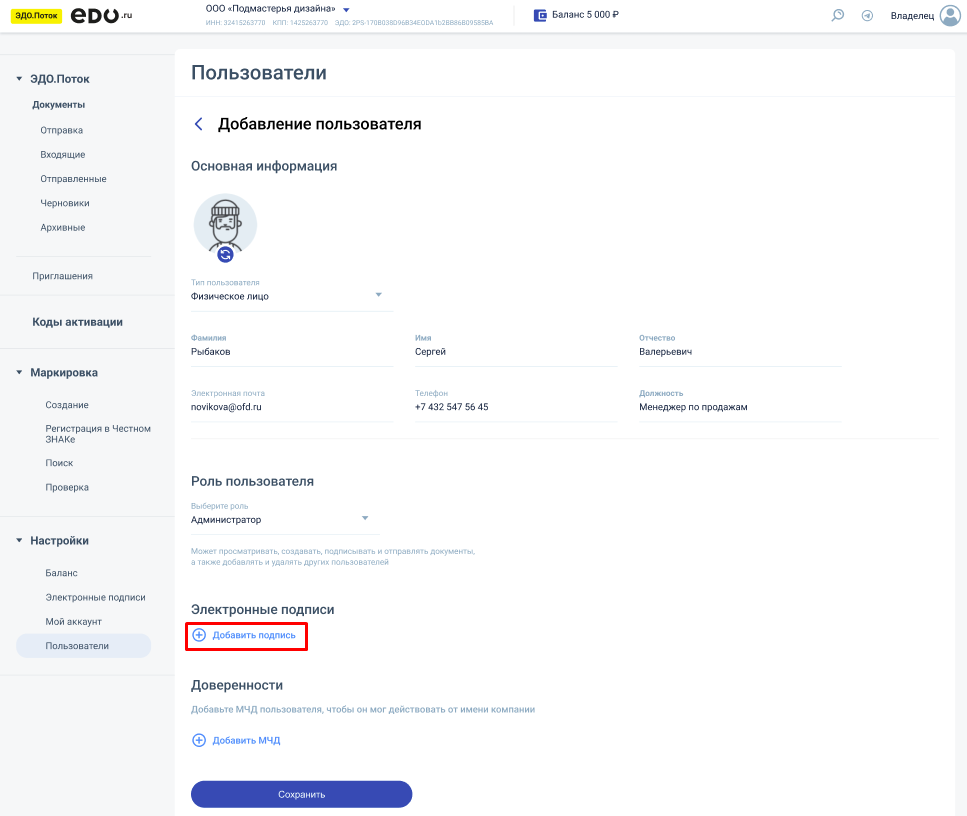
Task: Open the chat search icon in header
Action: pyautogui.click(x=838, y=15)
